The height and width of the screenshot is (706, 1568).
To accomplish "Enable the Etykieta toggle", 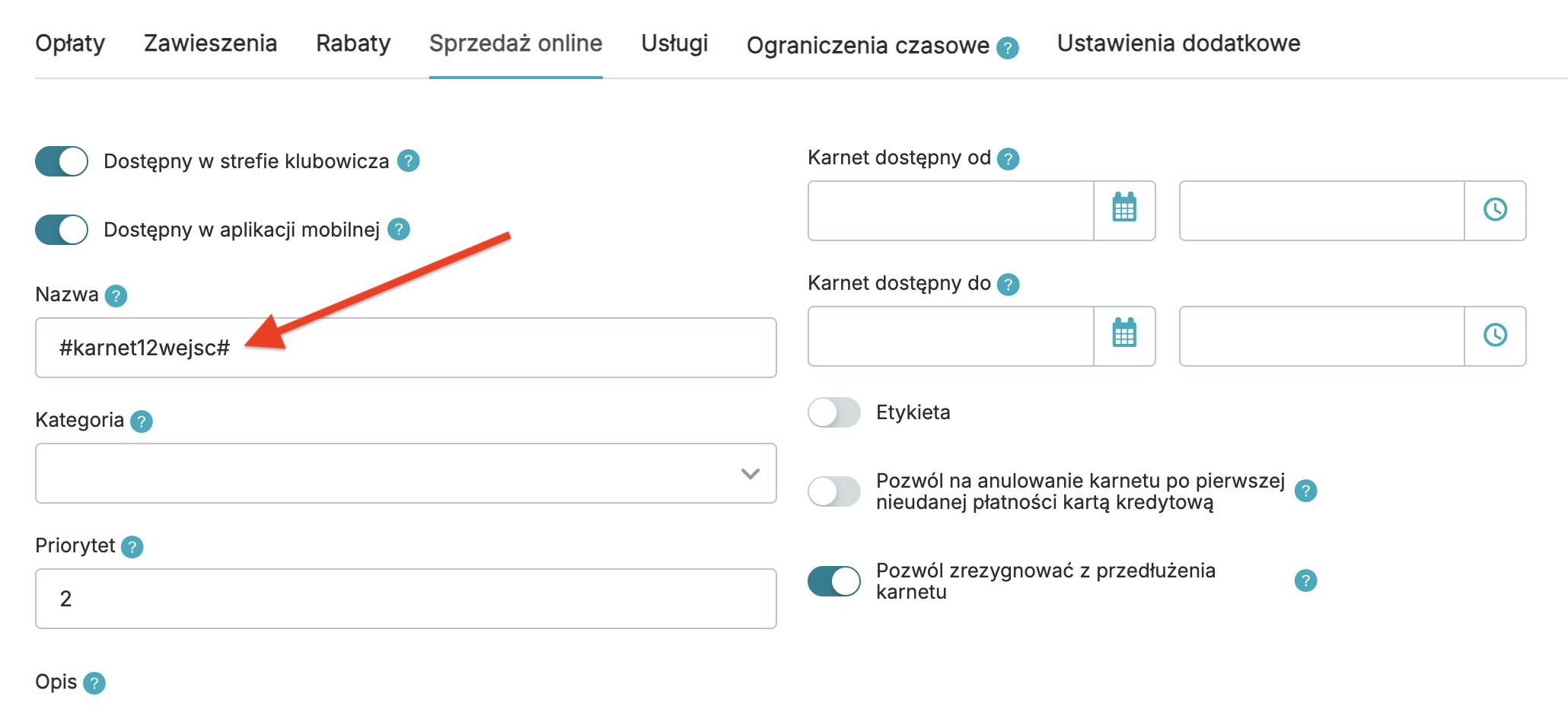I will (834, 412).
